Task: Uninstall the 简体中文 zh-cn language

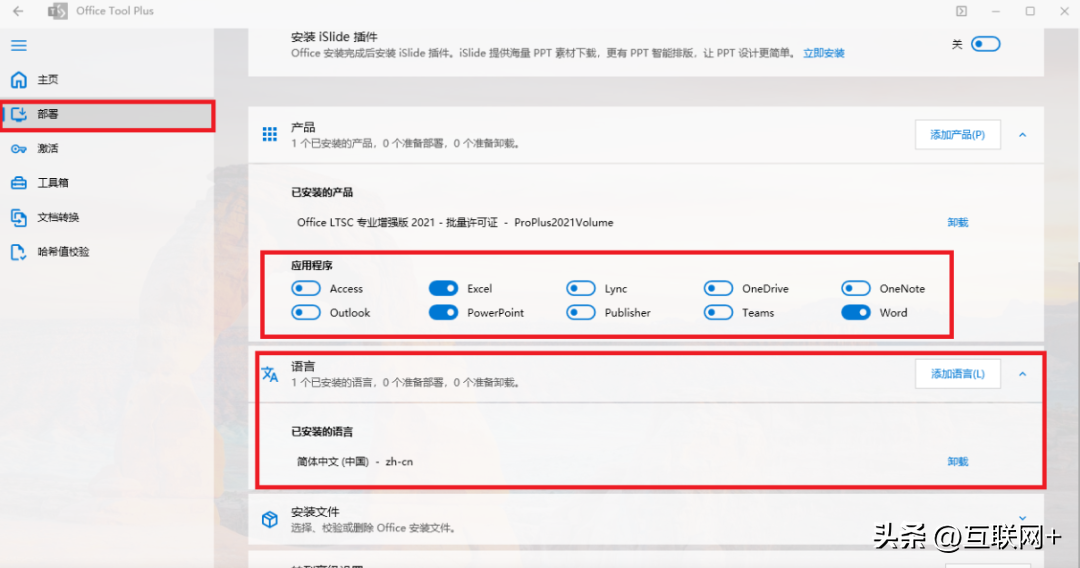Action: (957, 462)
